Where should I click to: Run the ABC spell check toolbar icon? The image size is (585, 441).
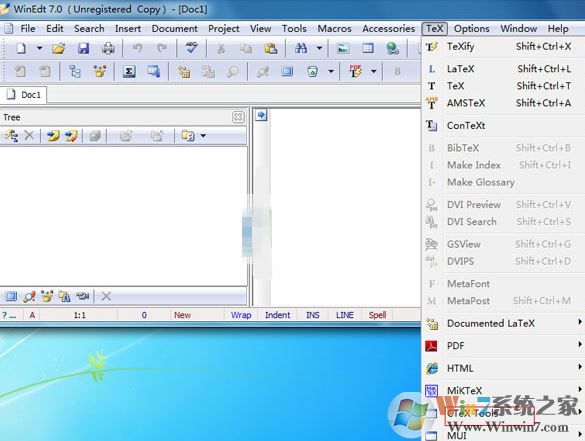pyautogui.click(x=191, y=48)
